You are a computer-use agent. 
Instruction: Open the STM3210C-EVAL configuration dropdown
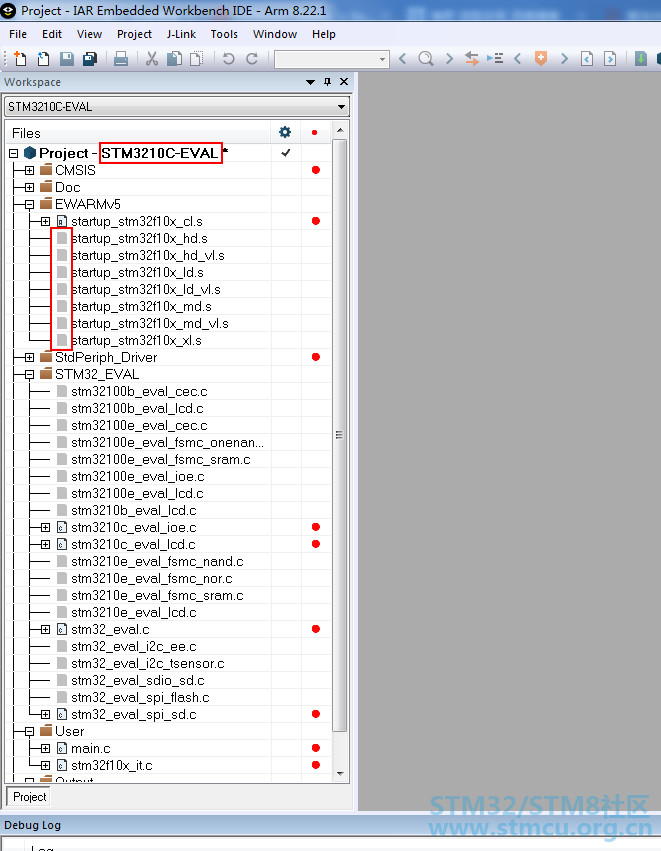tap(341, 107)
